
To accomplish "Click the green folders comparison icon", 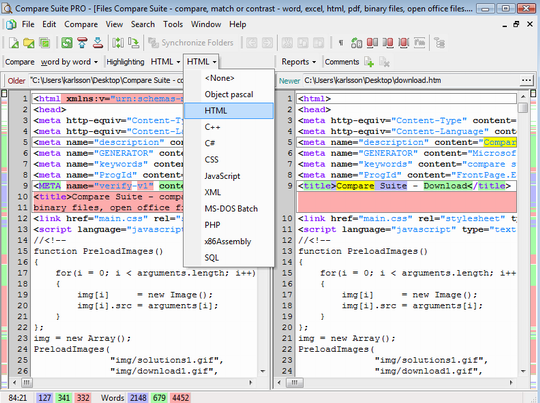I will click(44, 43).
